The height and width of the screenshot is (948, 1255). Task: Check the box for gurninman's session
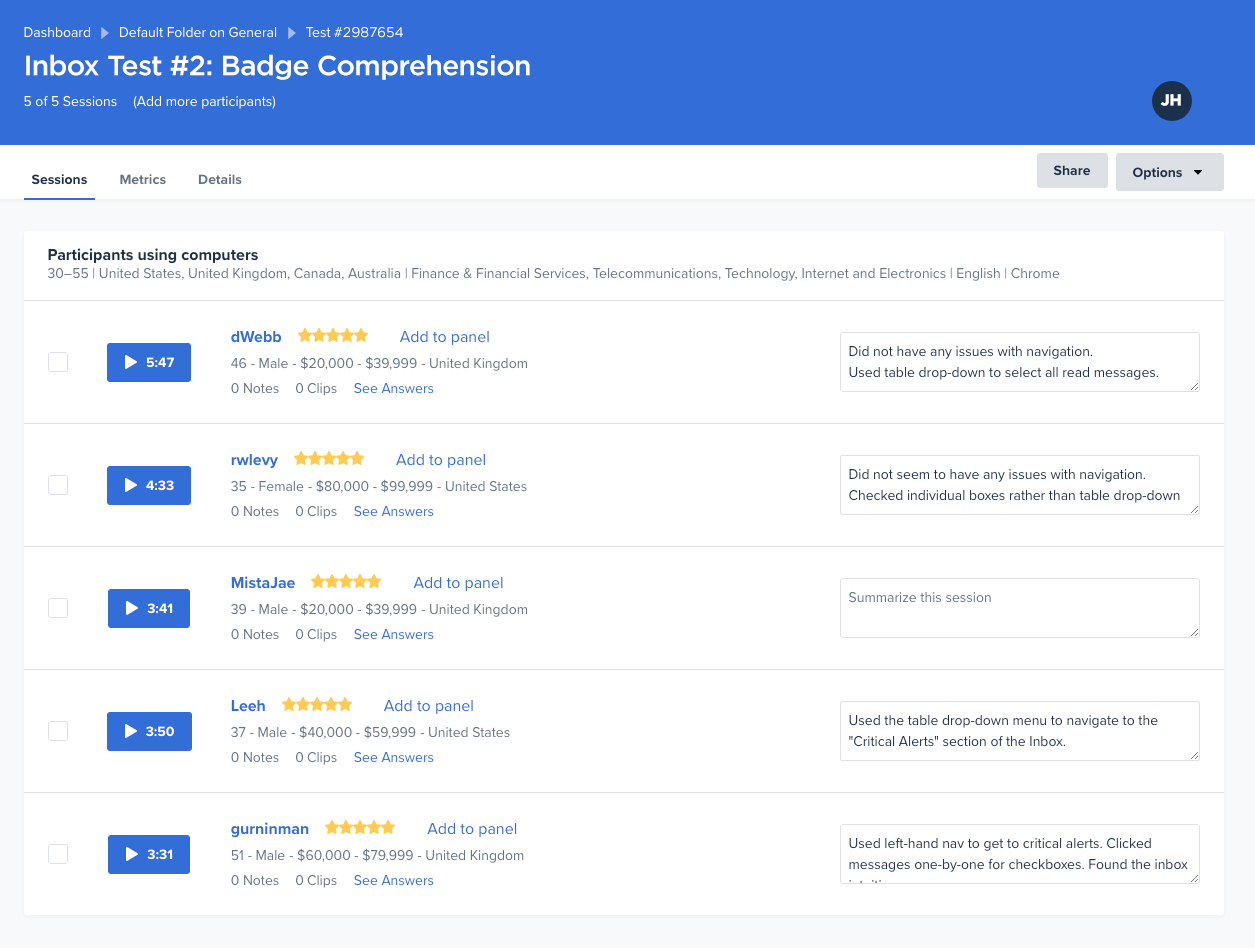(x=58, y=854)
